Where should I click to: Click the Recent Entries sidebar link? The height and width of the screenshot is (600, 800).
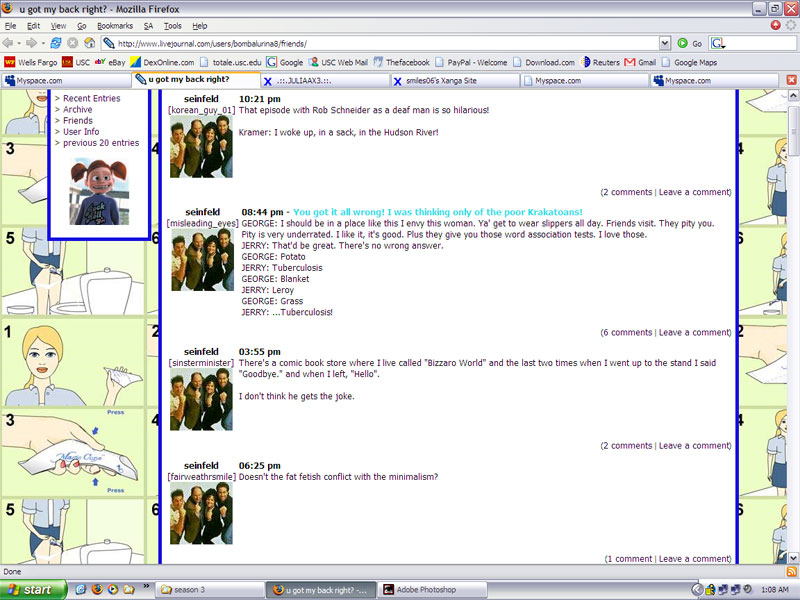pyautogui.click(x=91, y=98)
